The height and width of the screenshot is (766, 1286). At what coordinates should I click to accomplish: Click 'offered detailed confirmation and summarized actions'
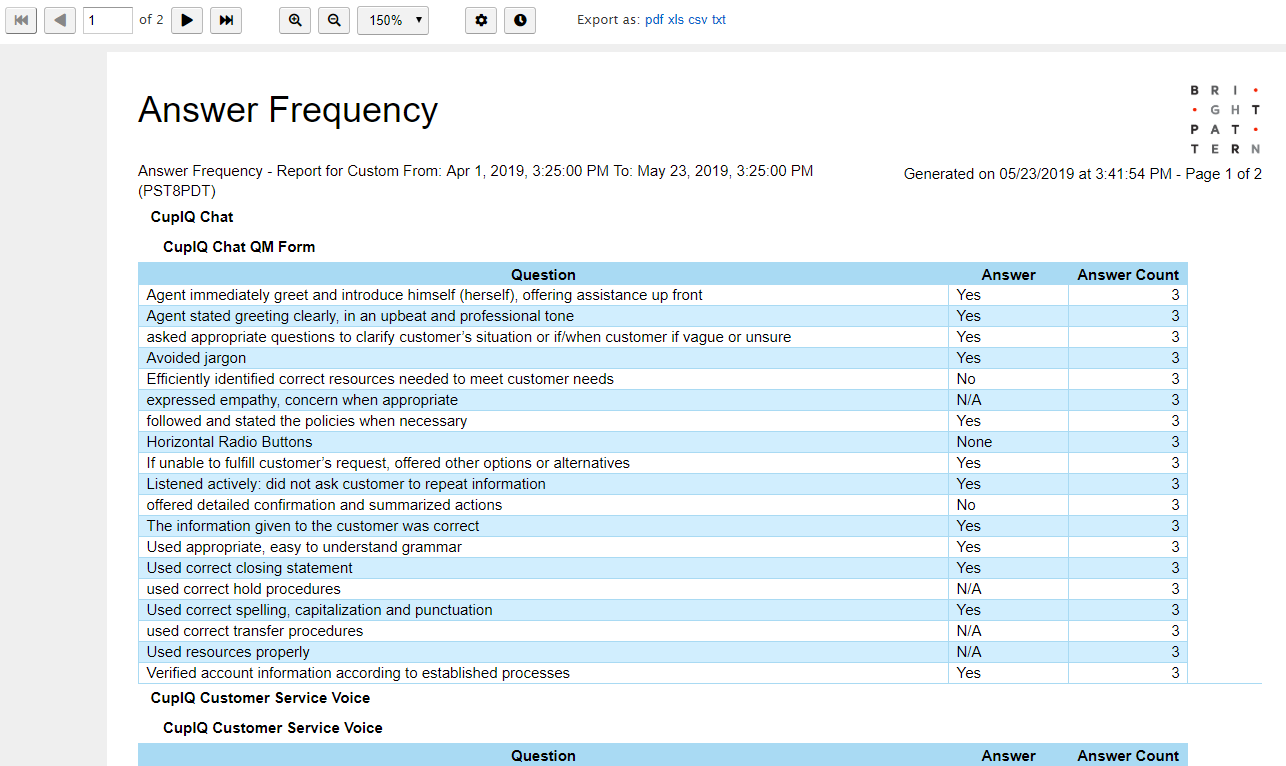[x=324, y=505]
